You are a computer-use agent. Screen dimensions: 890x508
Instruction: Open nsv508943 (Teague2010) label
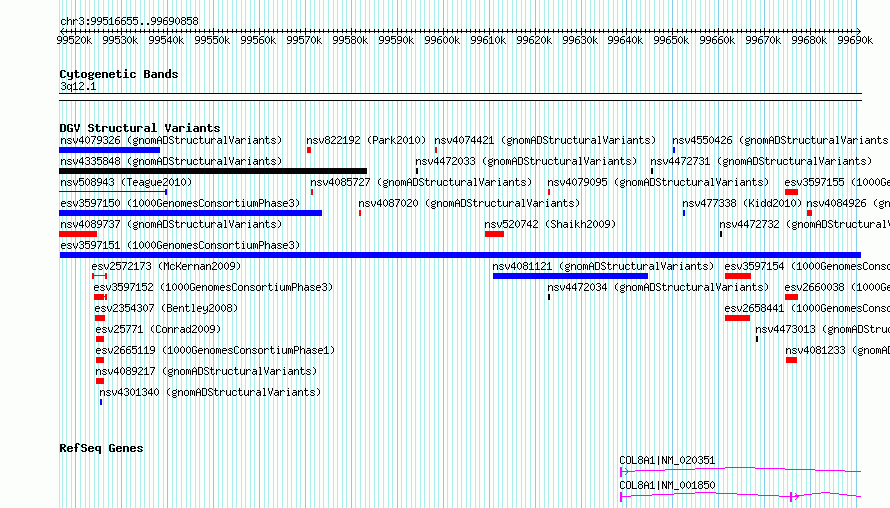[x=126, y=182]
